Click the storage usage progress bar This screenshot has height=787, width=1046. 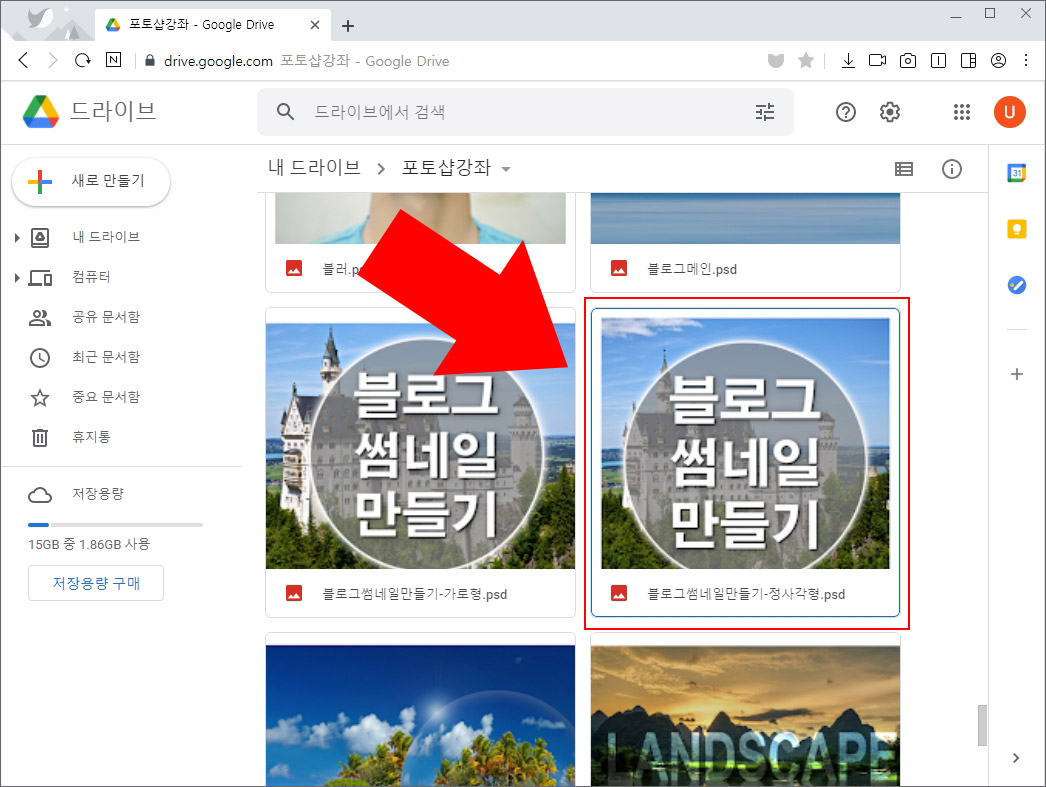[x=115, y=525]
